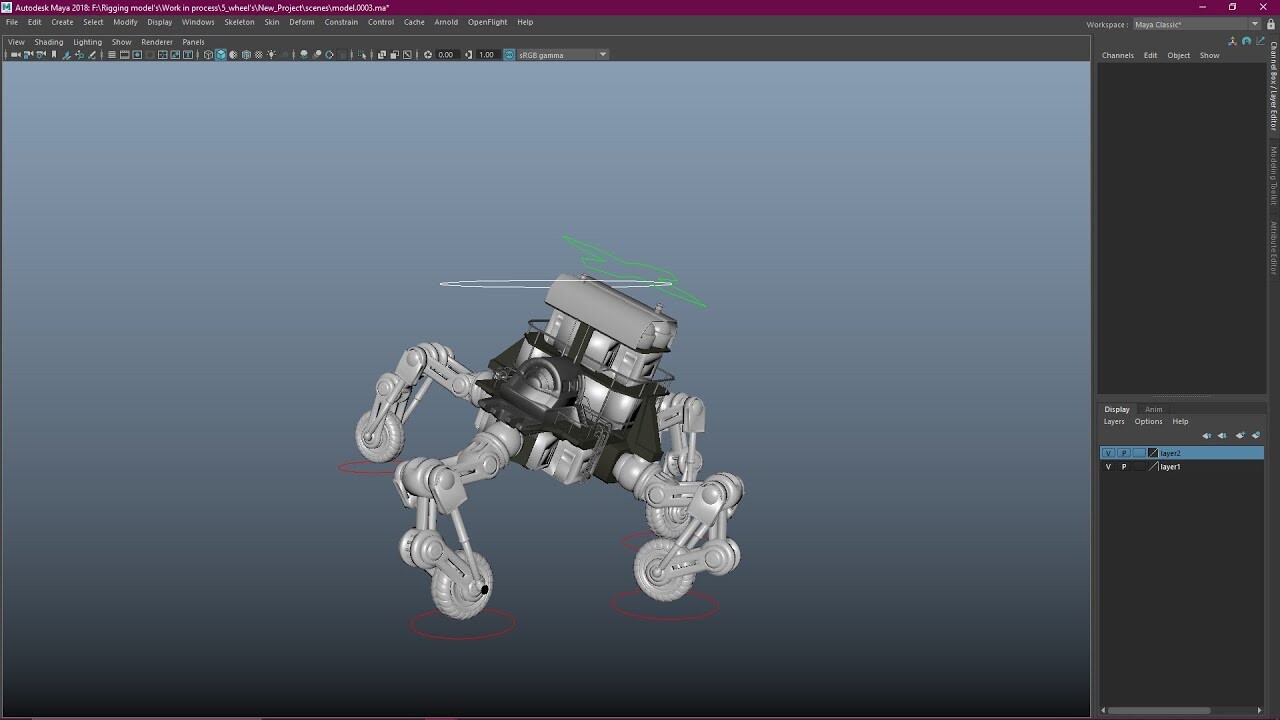Open the Skeleton menu
Screen dimensions: 1280x720
239,21
